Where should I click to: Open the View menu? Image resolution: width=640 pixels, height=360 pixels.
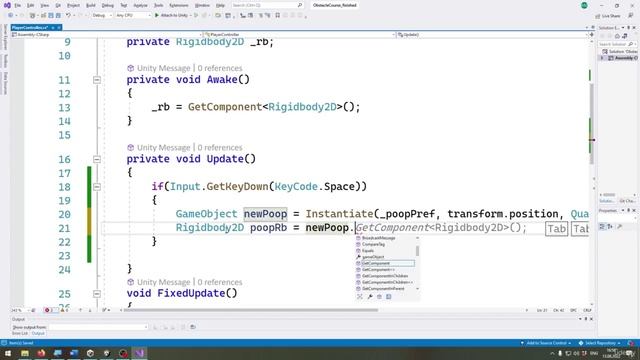44,5
